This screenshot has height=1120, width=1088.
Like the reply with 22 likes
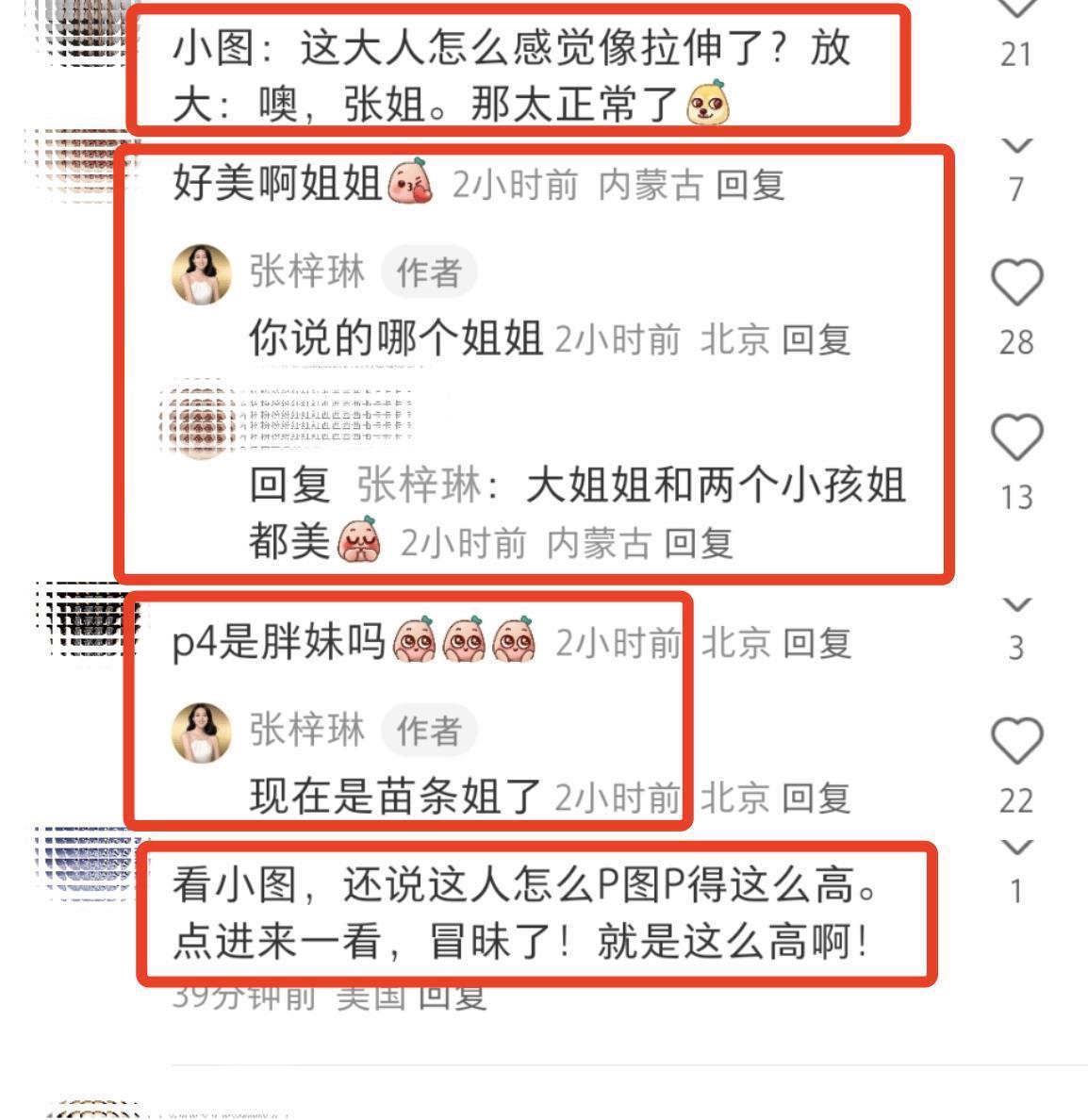(x=1017, y=740)
